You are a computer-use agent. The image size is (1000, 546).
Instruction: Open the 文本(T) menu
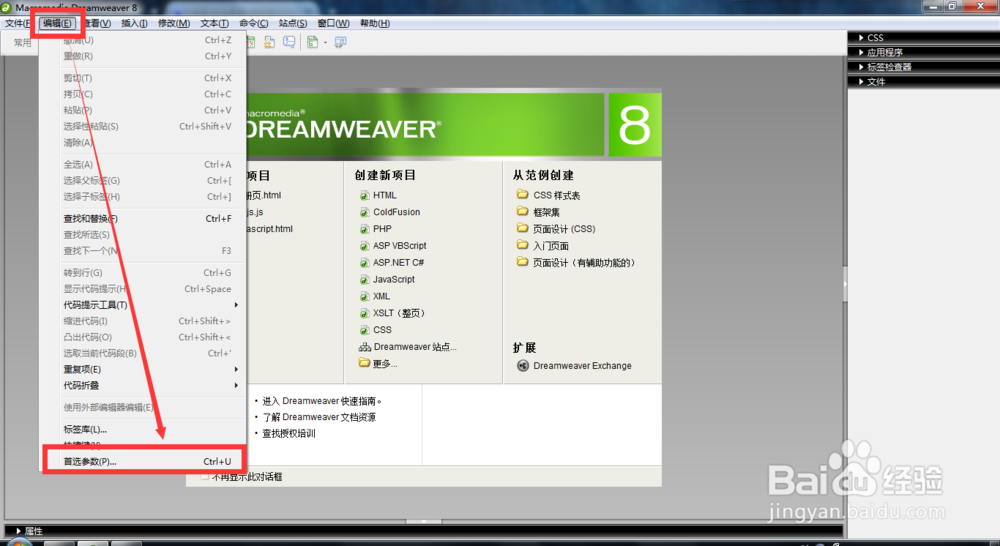[214, 24]
